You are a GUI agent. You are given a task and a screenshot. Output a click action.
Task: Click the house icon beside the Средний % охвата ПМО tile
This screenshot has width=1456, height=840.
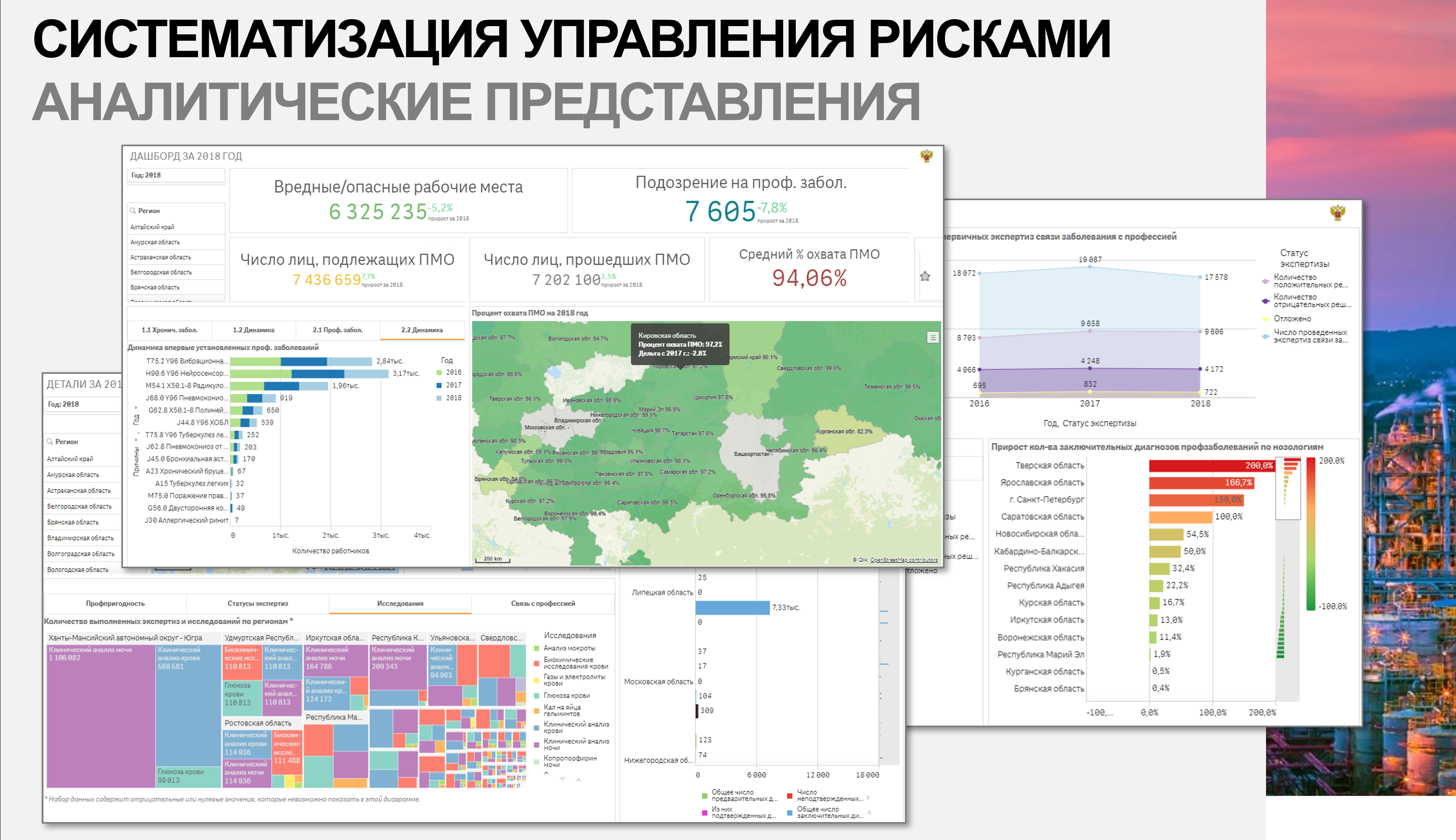click(x=925, y=276)
